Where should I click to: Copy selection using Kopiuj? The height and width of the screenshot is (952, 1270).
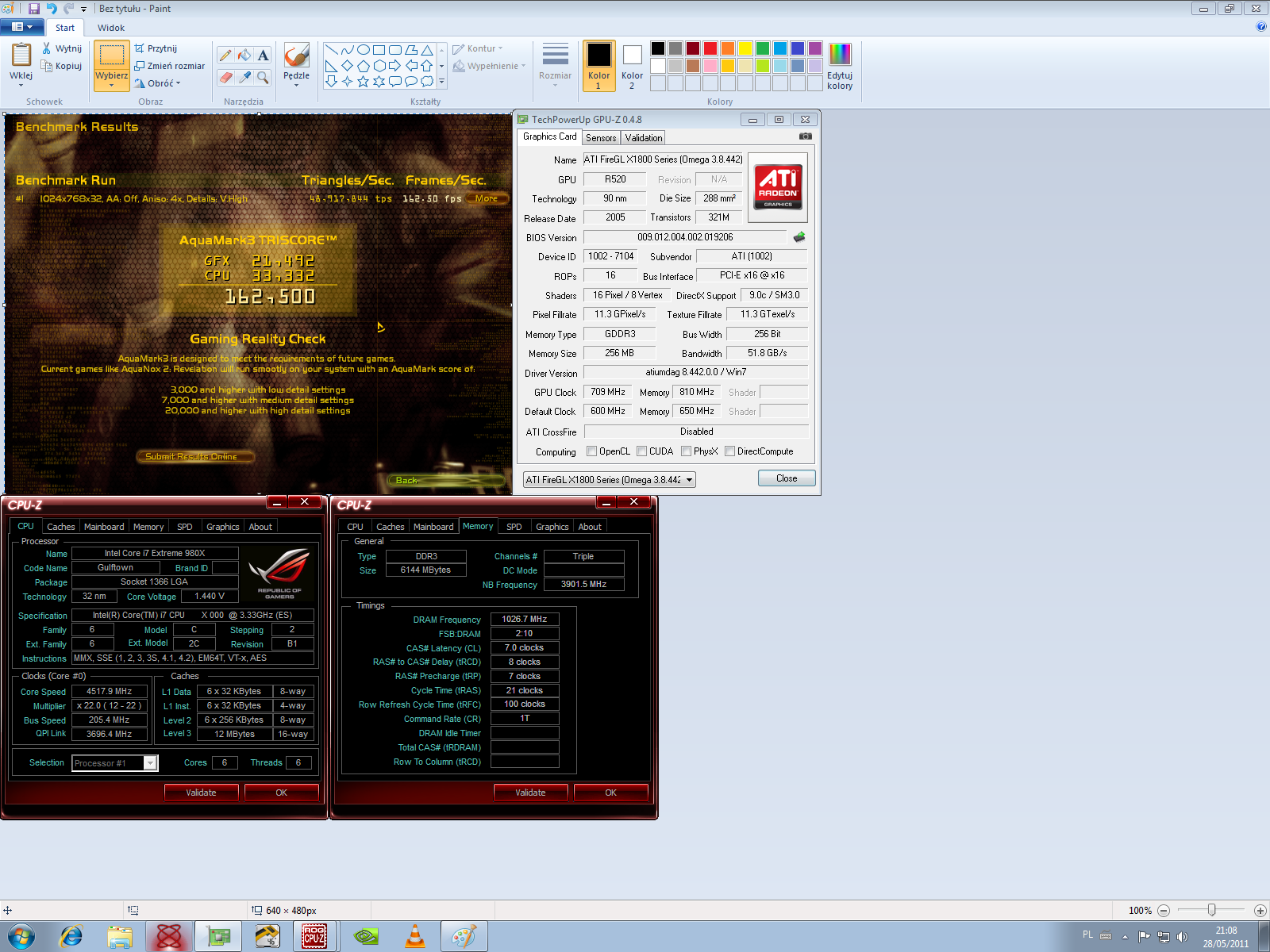(62, 66)
